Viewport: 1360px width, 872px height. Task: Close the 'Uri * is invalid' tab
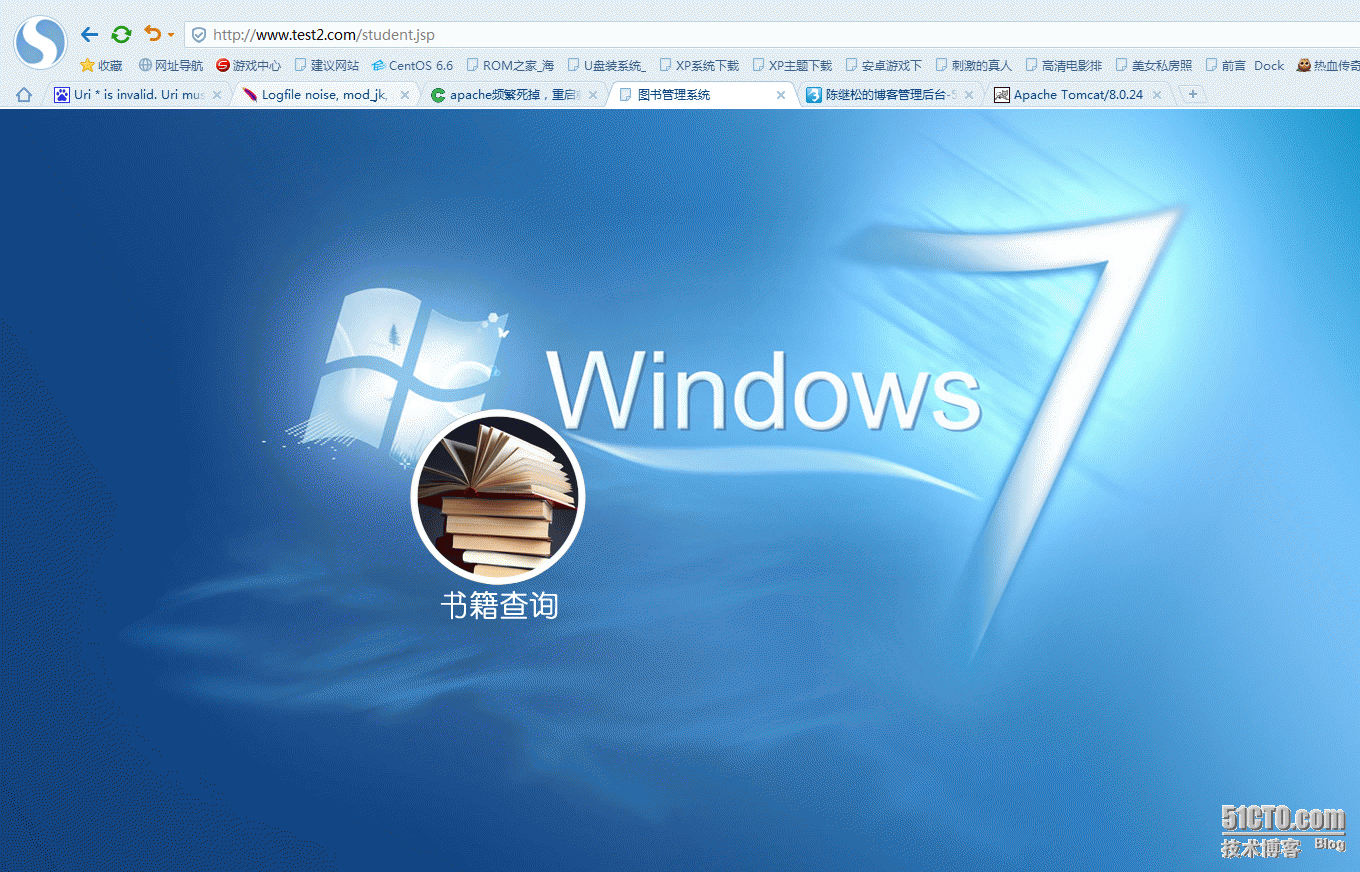pos(217,95)
